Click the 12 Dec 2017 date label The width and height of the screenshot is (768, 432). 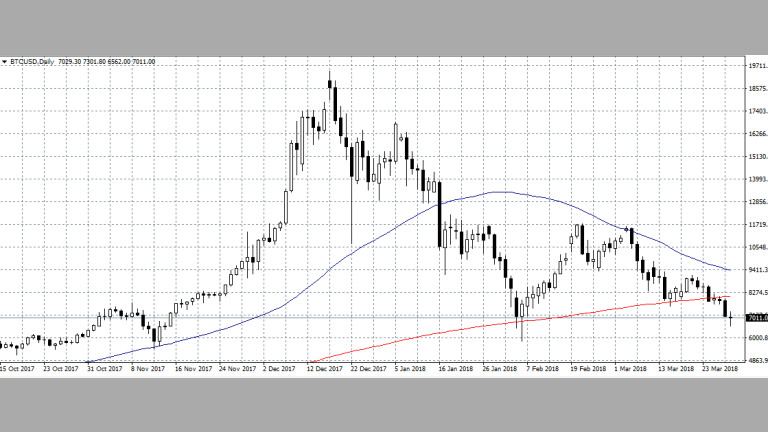click(326, 368)
